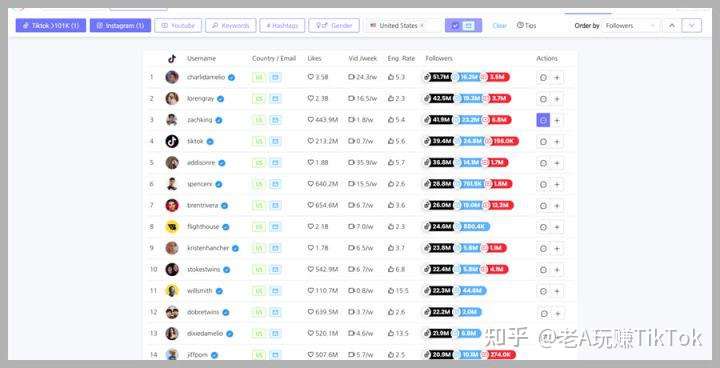Open jiffpom username link
The image size is (720, 368).
tap(198, 355)
